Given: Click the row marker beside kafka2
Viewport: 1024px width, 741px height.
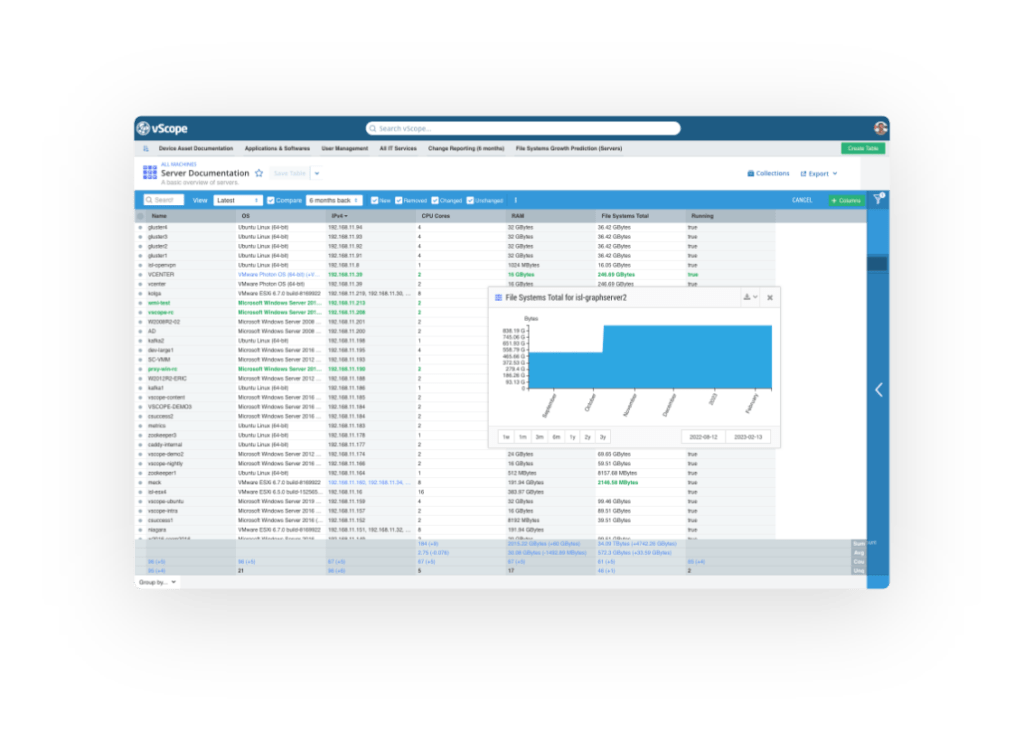Looking at the screenshot, I should point(140,341).
